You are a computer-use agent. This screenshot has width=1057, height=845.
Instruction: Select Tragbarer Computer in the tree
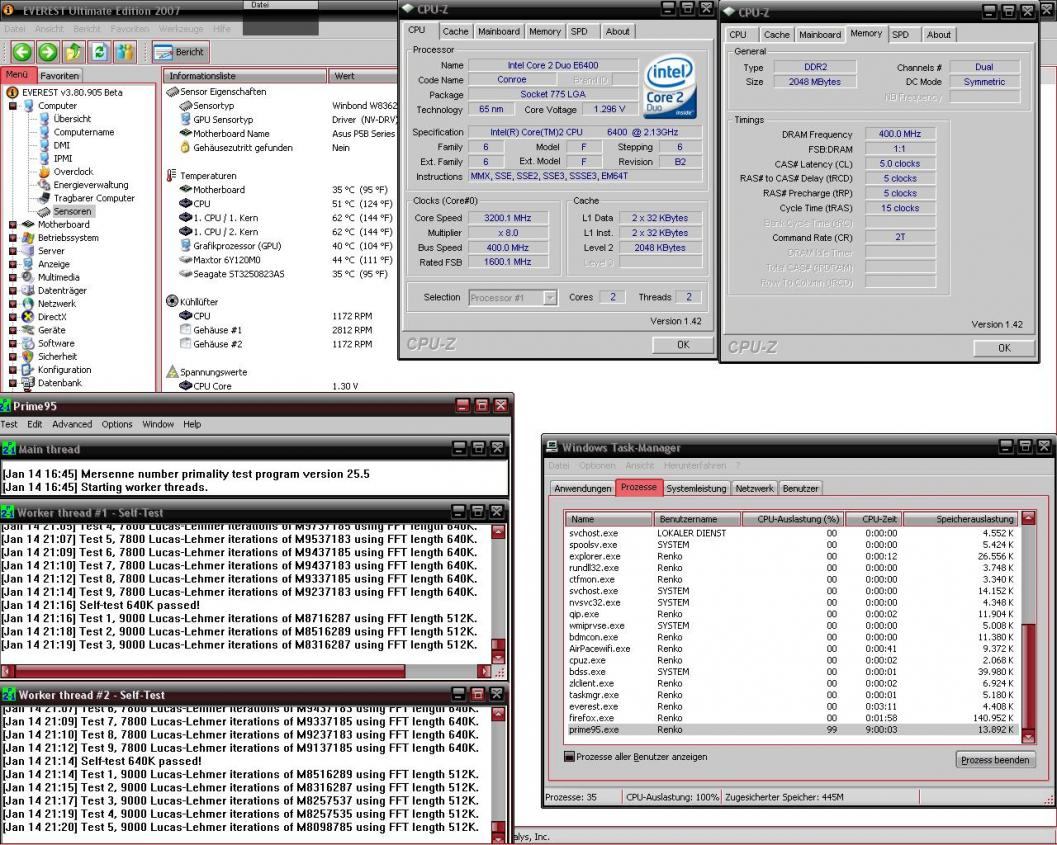pos(94,198)
